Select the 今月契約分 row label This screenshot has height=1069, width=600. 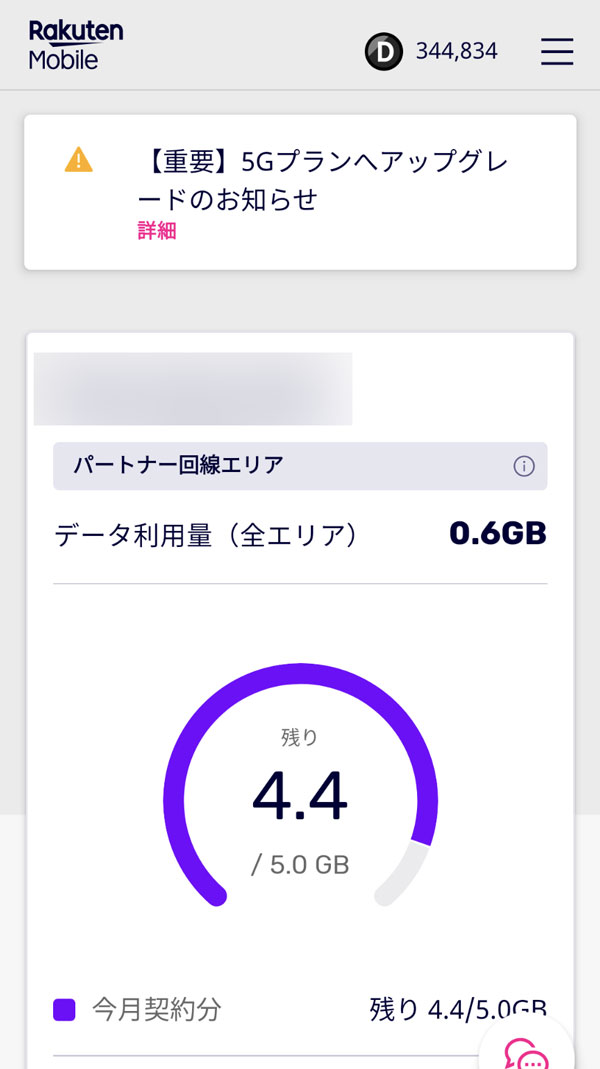coord(156,1009)
